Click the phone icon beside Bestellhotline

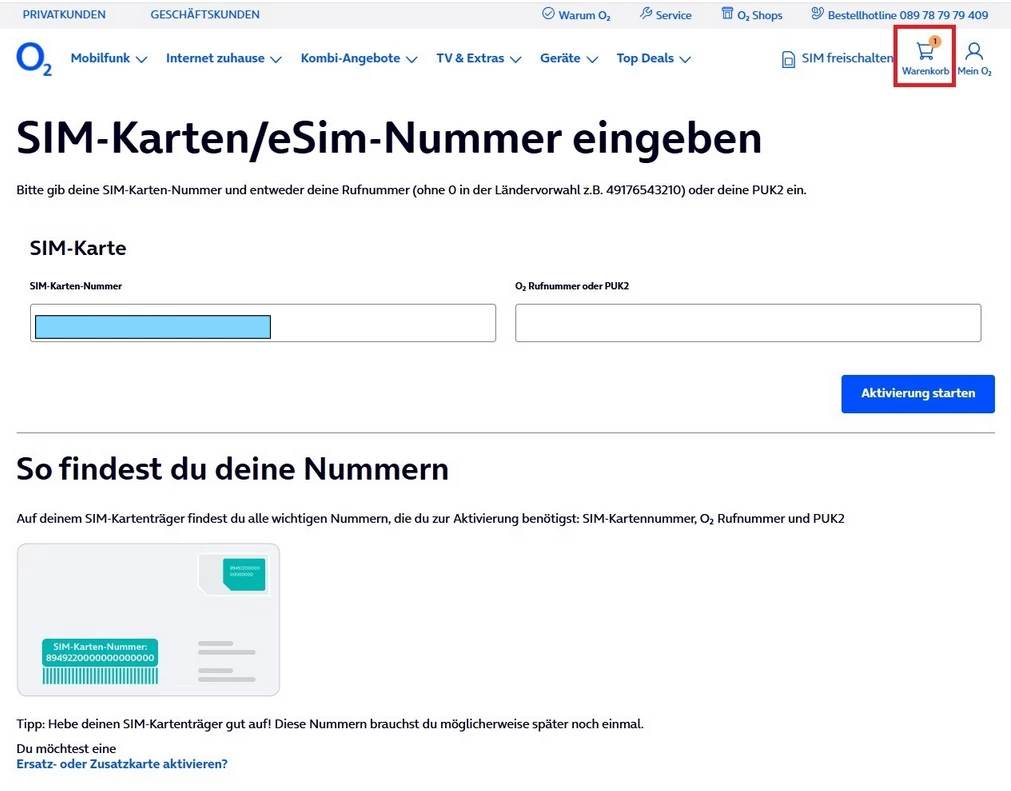pos(817,14)
